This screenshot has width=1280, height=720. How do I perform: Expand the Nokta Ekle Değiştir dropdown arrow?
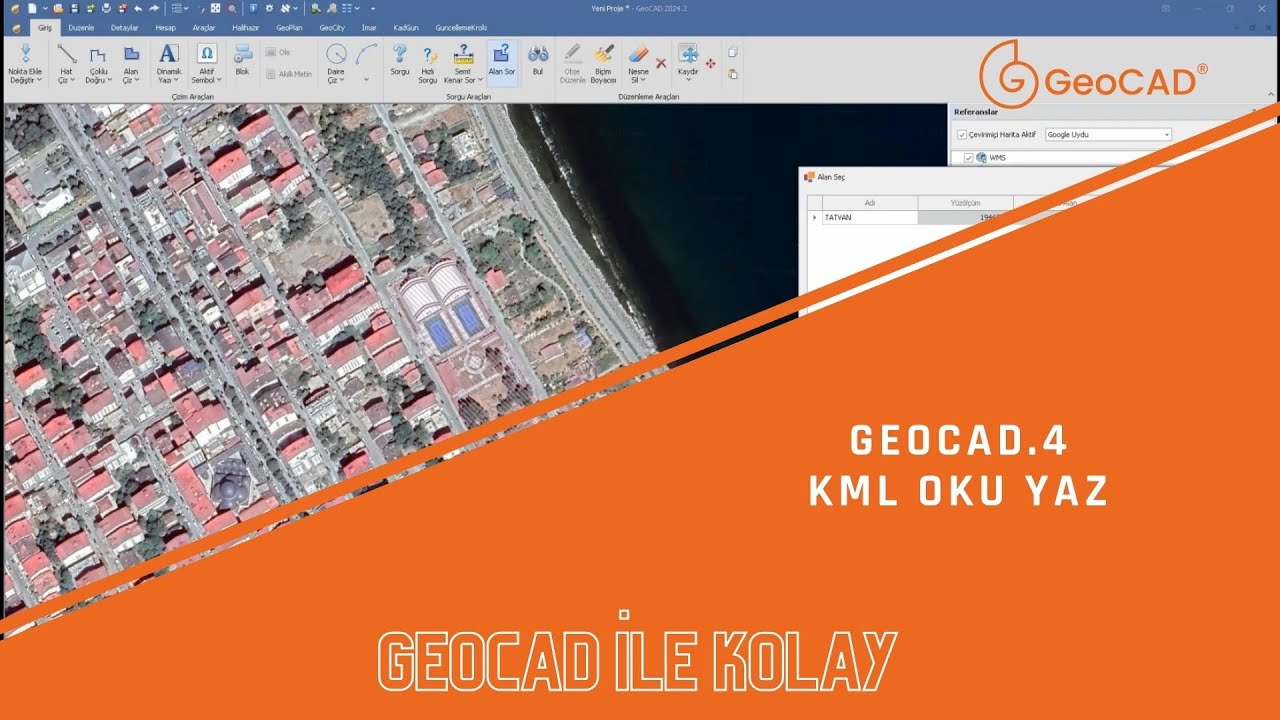(x=38, y=80)
